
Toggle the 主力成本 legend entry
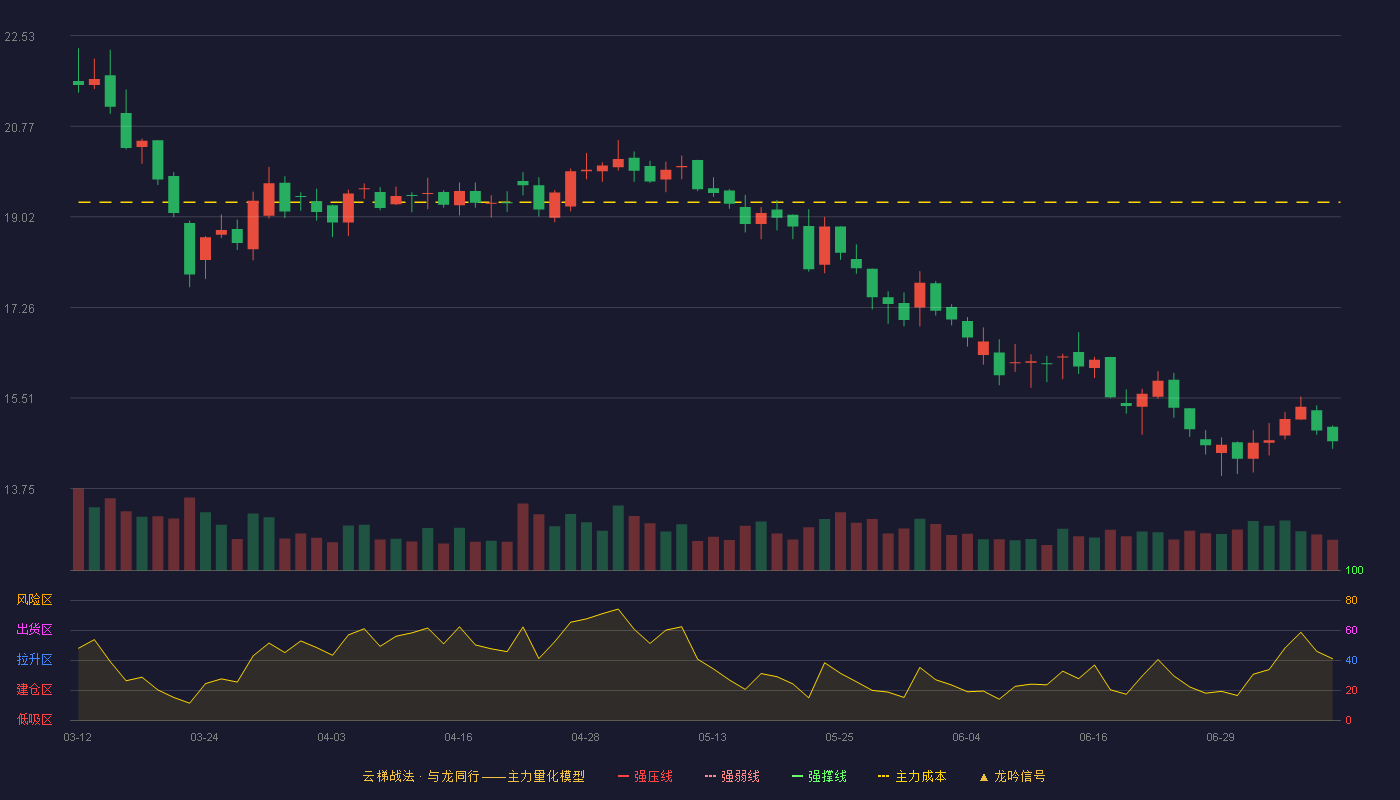[x=912, y=776]
